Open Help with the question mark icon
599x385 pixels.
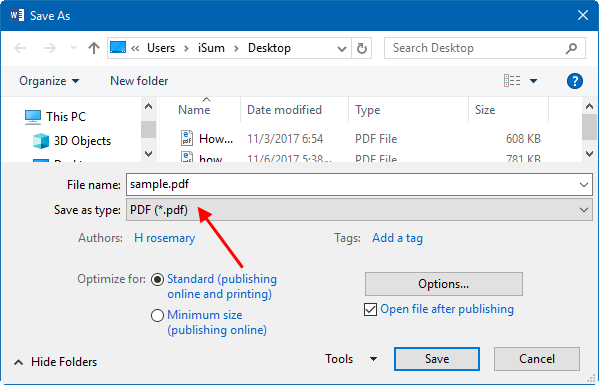(575, 81)
